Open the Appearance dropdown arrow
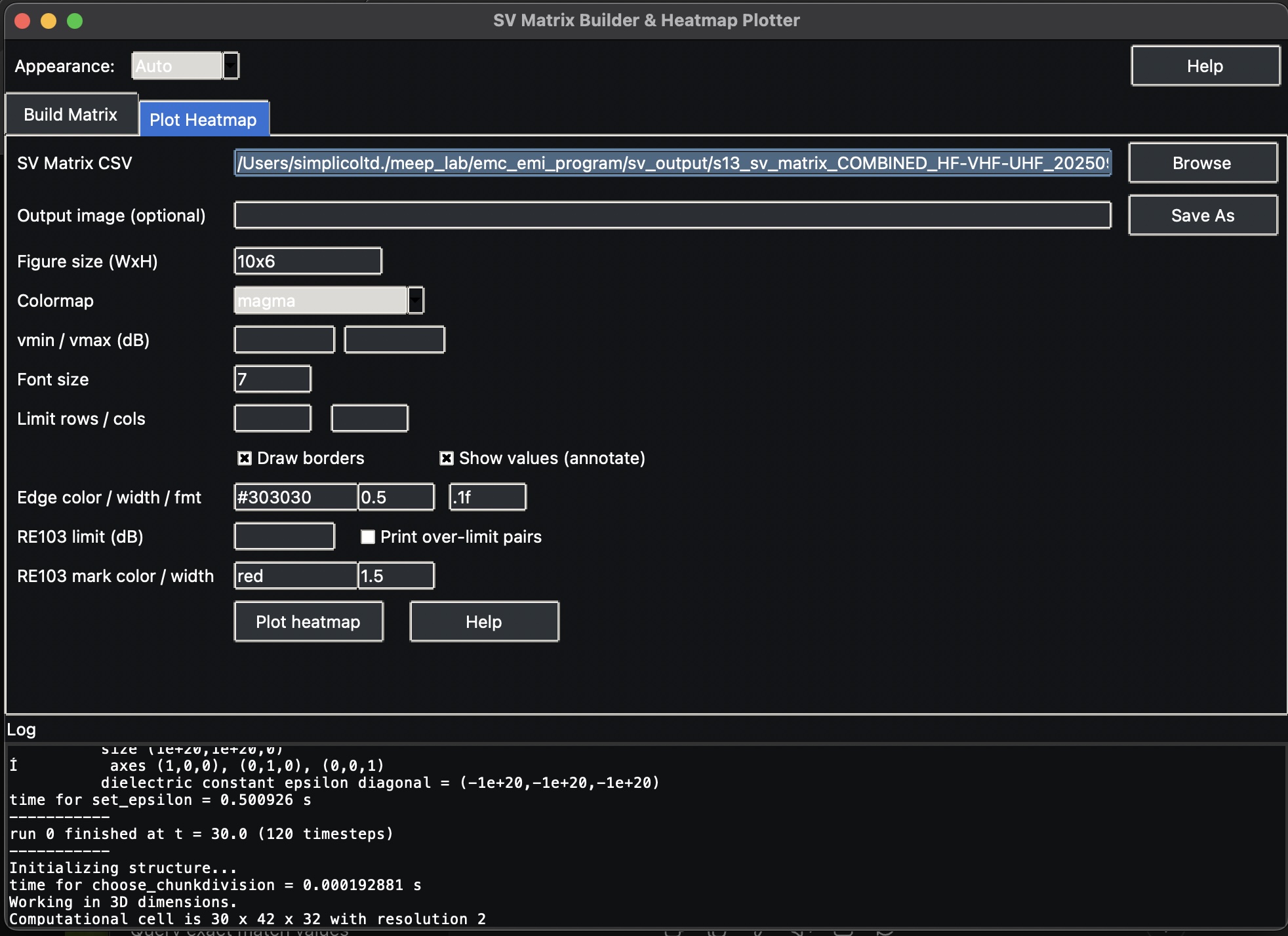1288x936 pixels. tap(231, 66)
